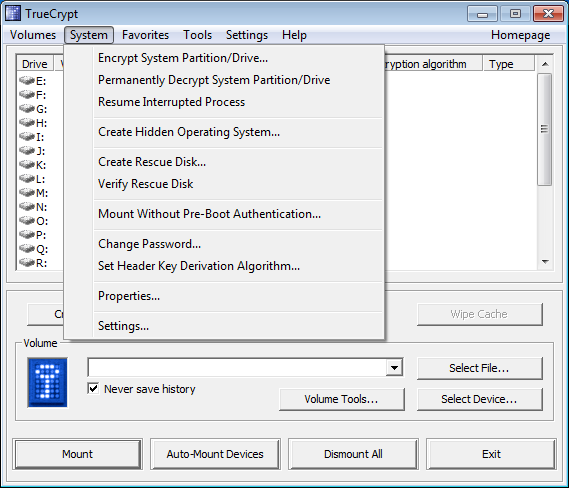Screen dimensions: 569x488
Task: Click the Select File button
Action: click(x=479, y=368)
